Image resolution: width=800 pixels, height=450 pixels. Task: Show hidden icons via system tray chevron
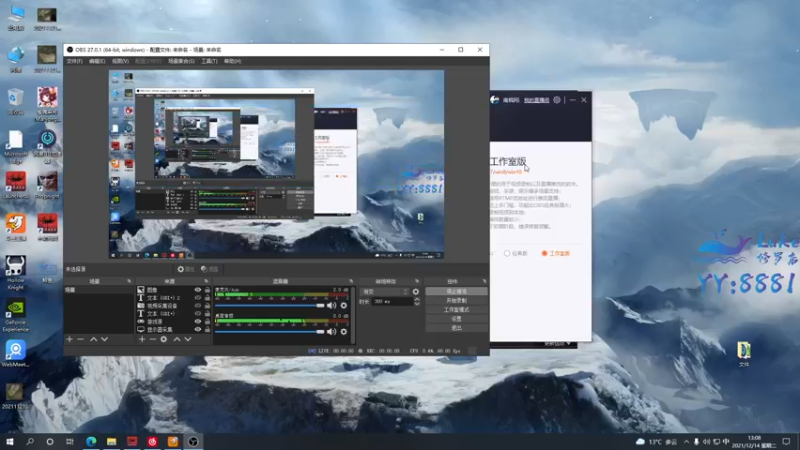click(686, 442)
